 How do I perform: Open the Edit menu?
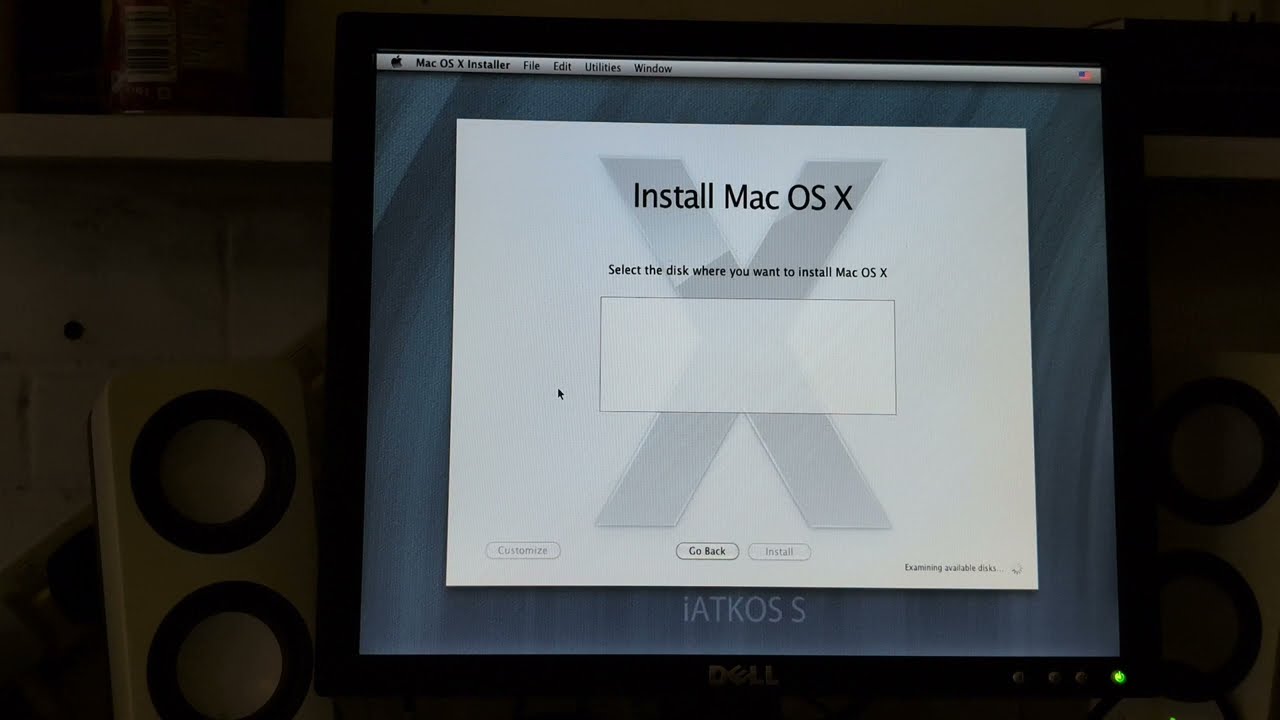coord(562,67)
